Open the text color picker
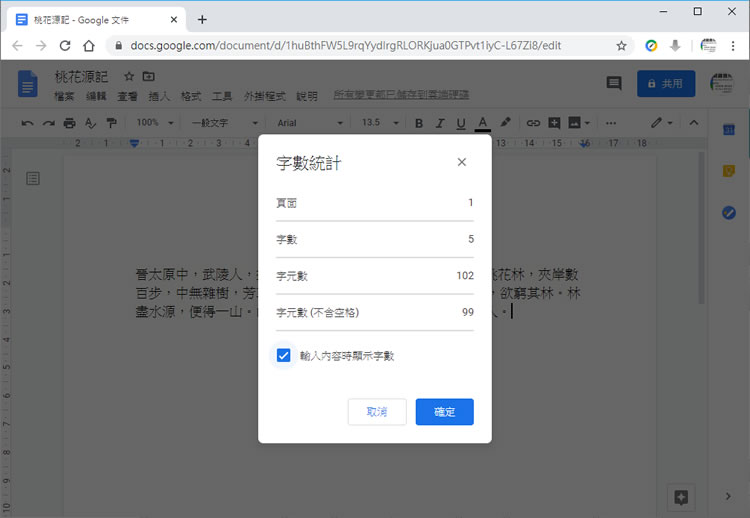This screenshot has height=518, width=750. point(483,123)
